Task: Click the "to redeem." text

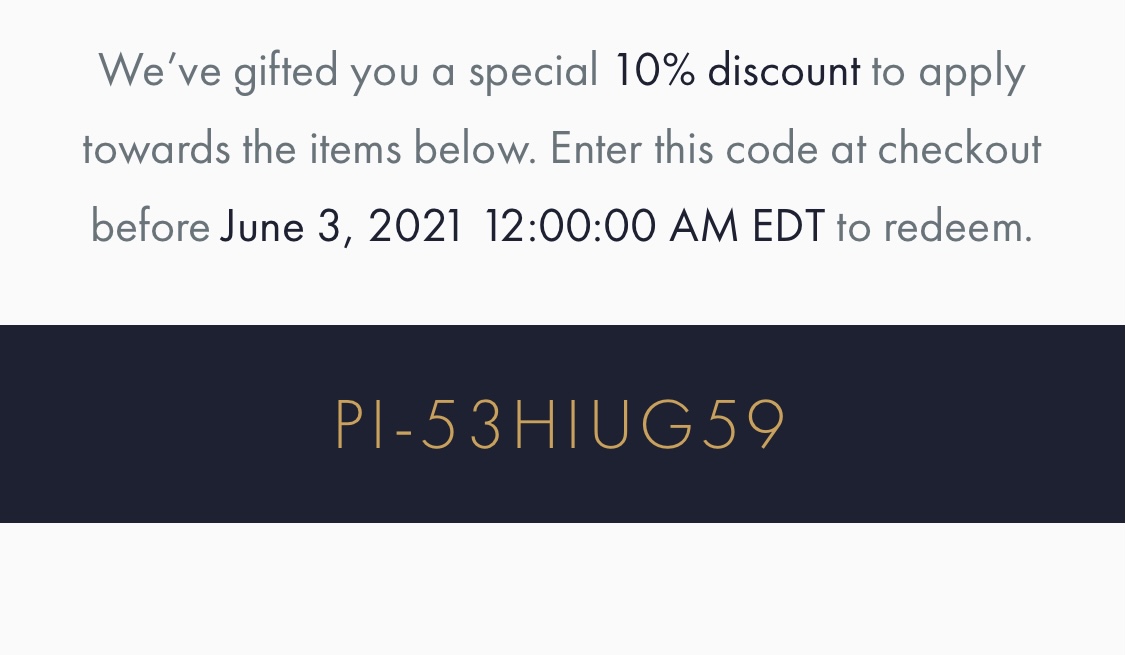Action: (x=933, y=227)
